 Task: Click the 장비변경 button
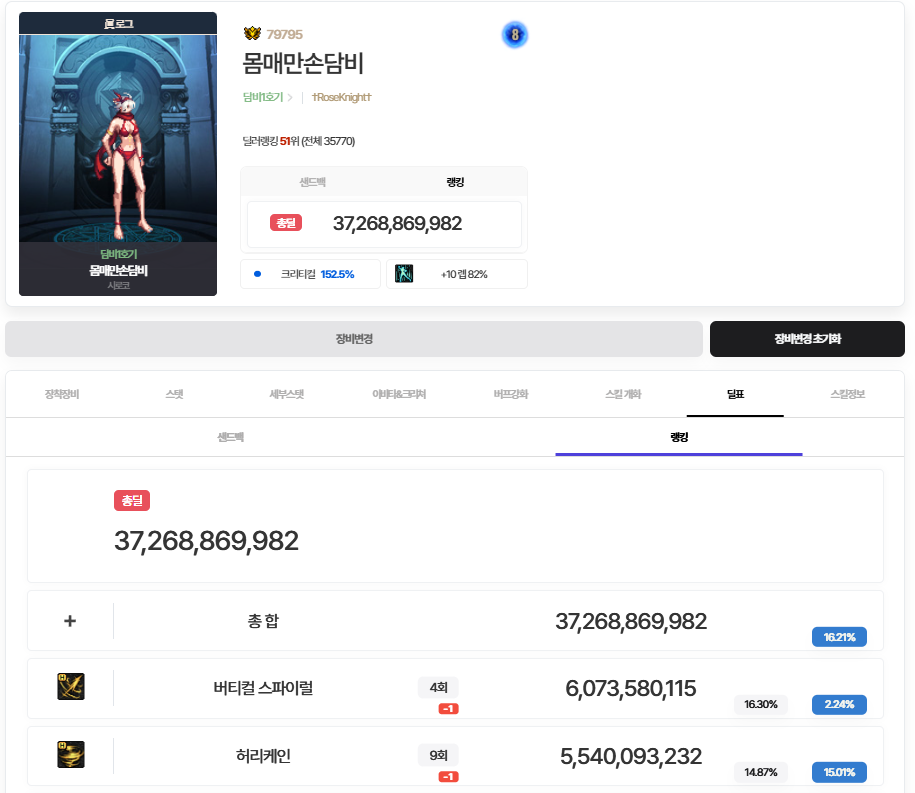[x=354, y=339]
